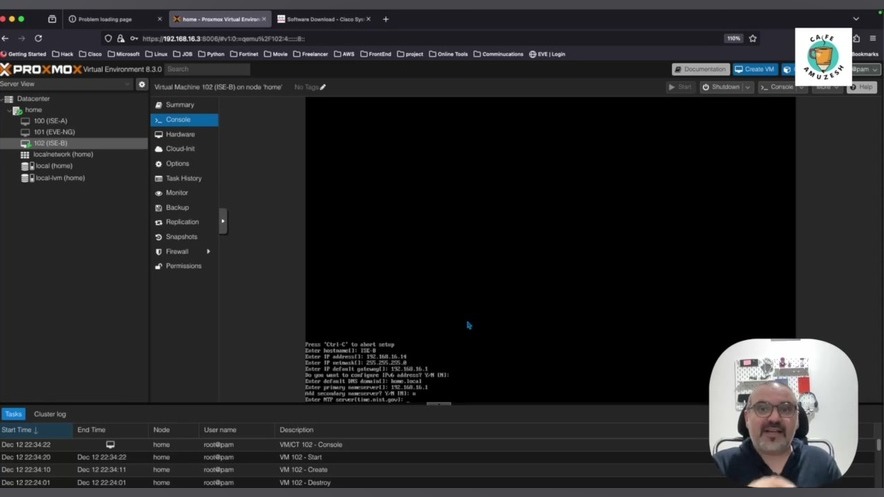This screenshot has width=884, height=497.
Task: Collapse the home node in tree
Action: pos(10,110)
